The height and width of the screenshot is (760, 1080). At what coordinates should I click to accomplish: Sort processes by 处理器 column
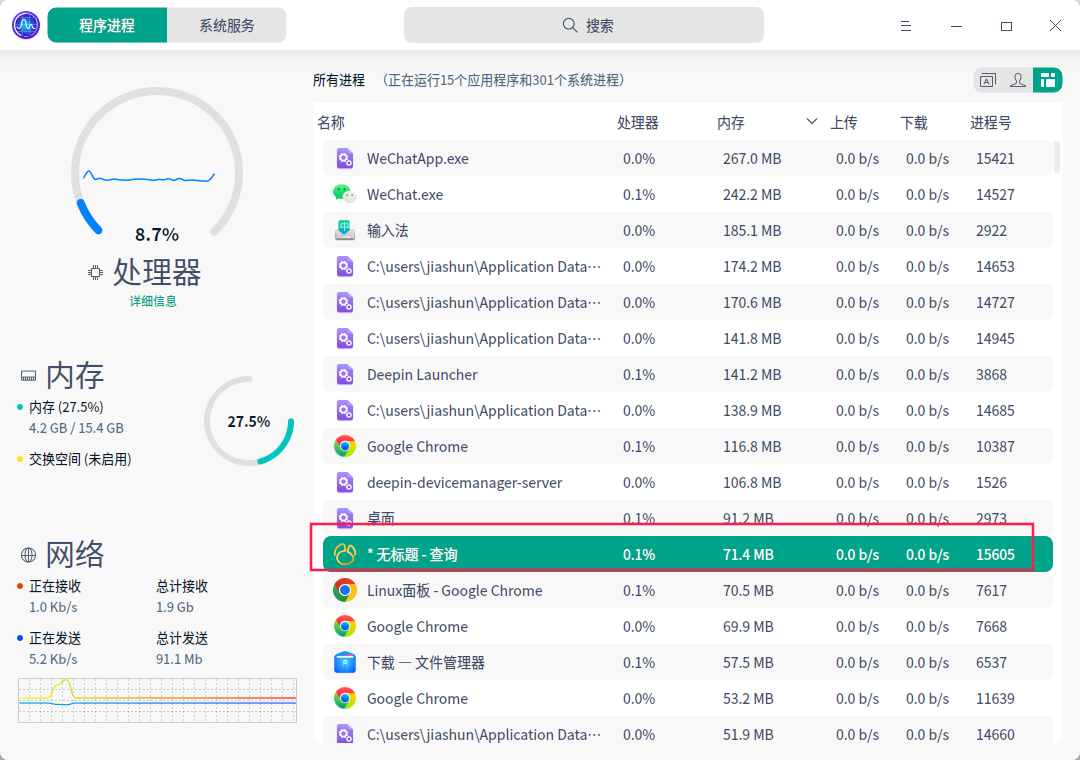638,123
